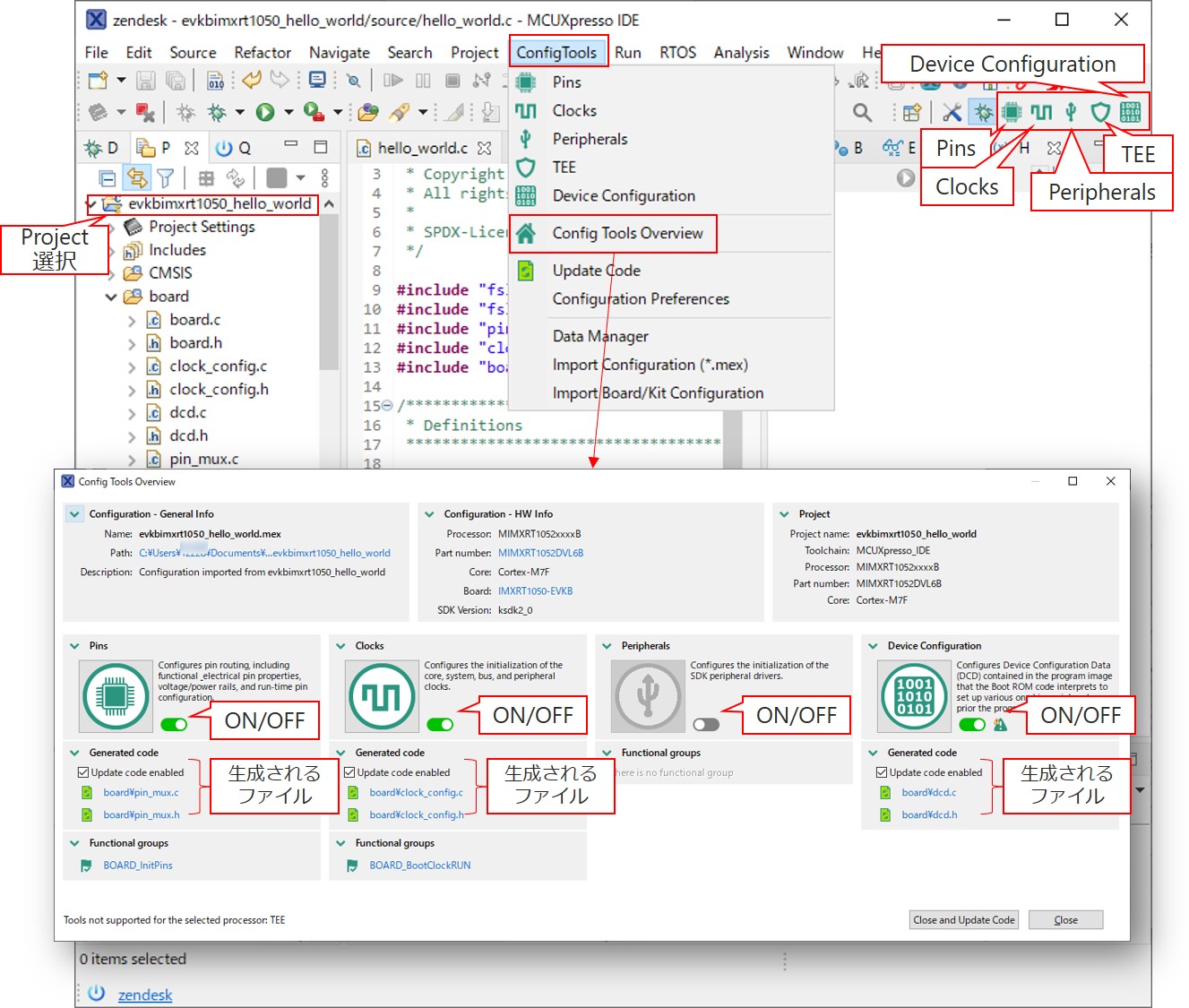The height and width of the screenshot is (1008, 1189).
Task: Open Device Configuration icon in top-right toolbar
Action: click(1130, 112)
